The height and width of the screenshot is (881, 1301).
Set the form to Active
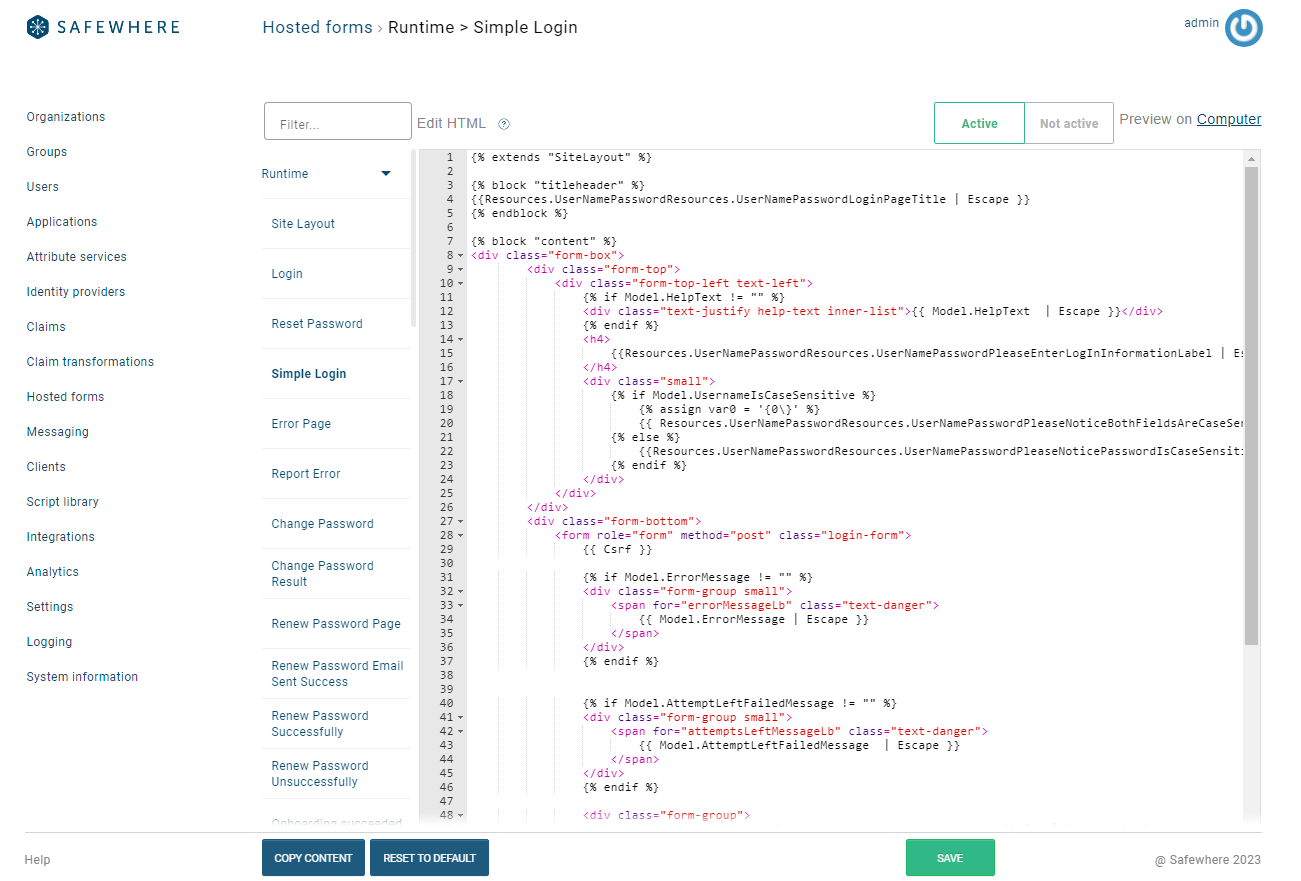pos(979,123)
